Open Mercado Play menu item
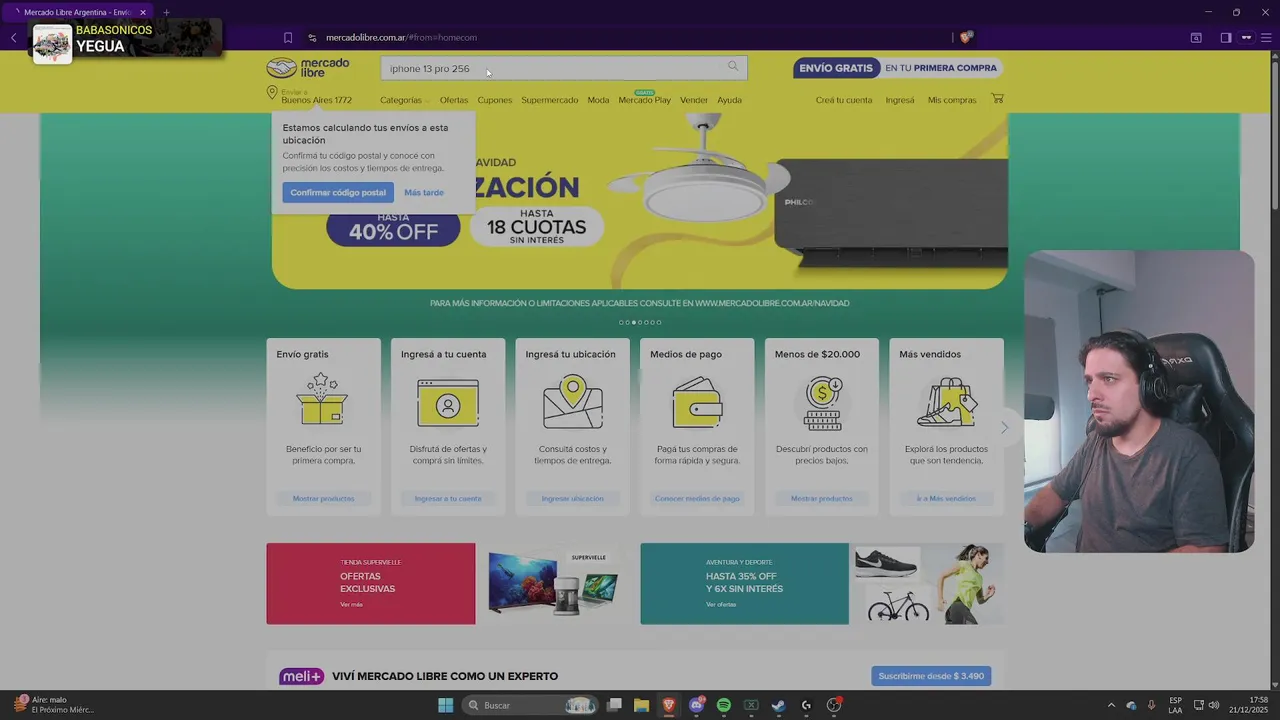The image size is (1280, 720). pyautogui.click(x=644, y=100)
